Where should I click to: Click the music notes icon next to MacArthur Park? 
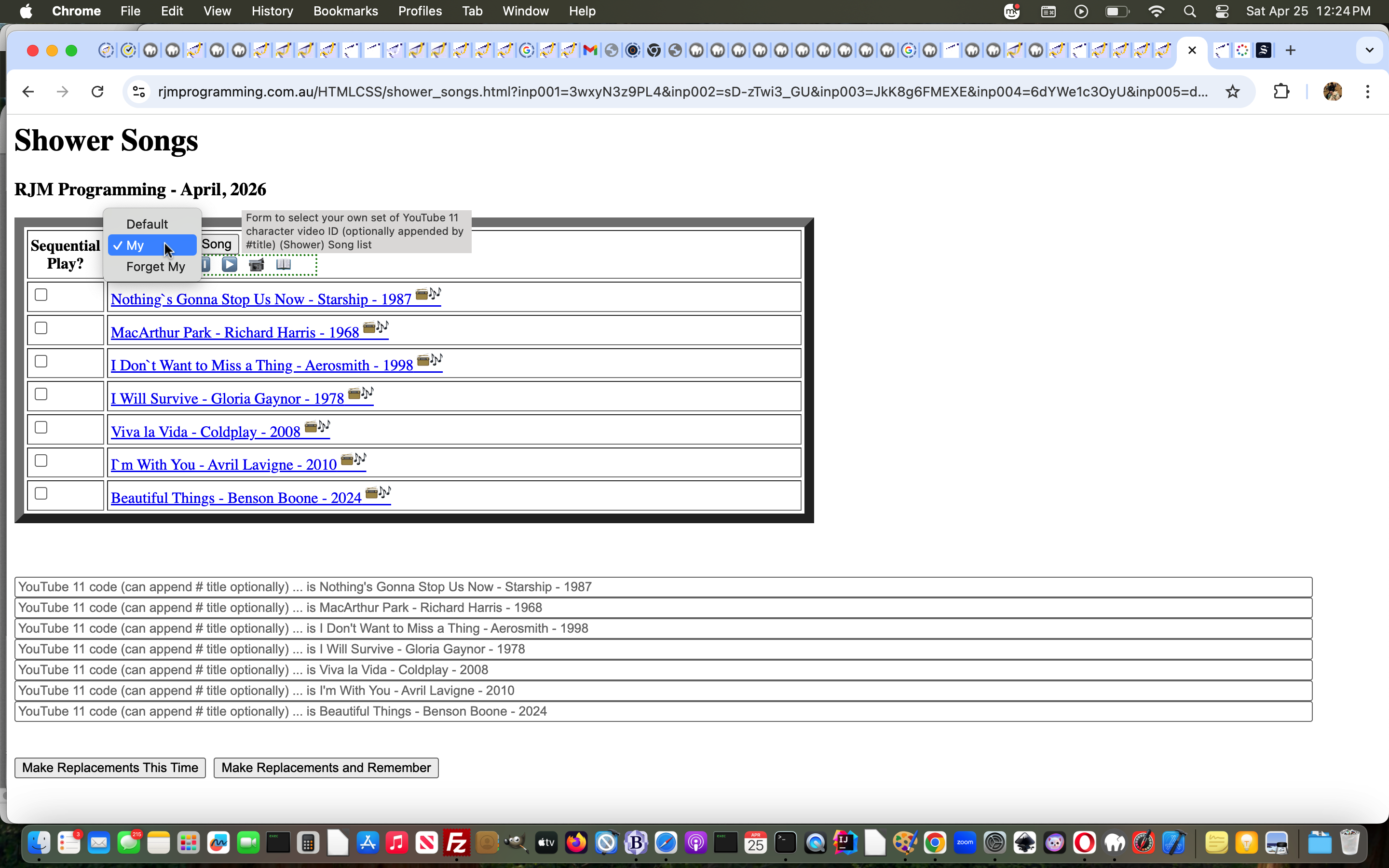383,327
